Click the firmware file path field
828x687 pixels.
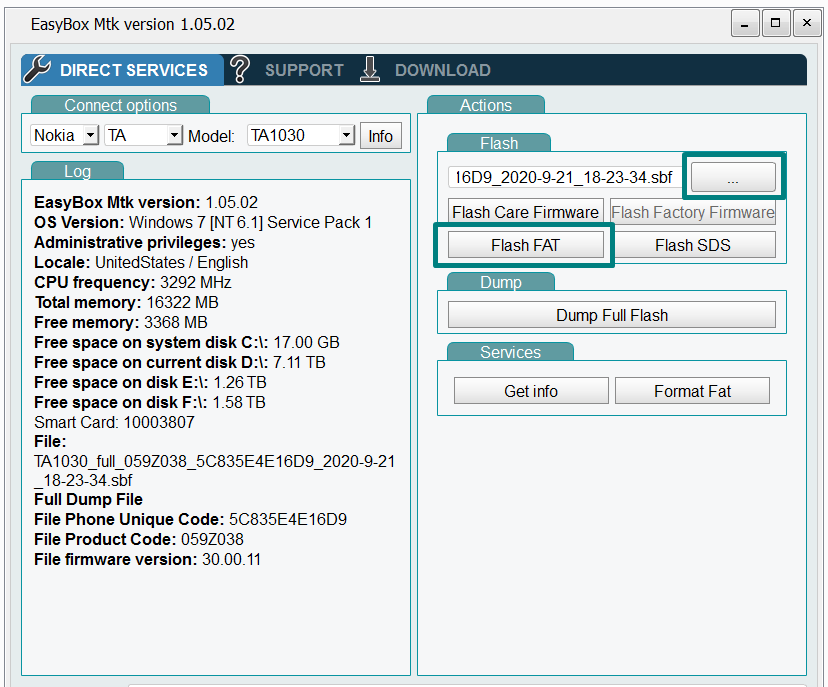pyautogui.click(x=564, y=177)
